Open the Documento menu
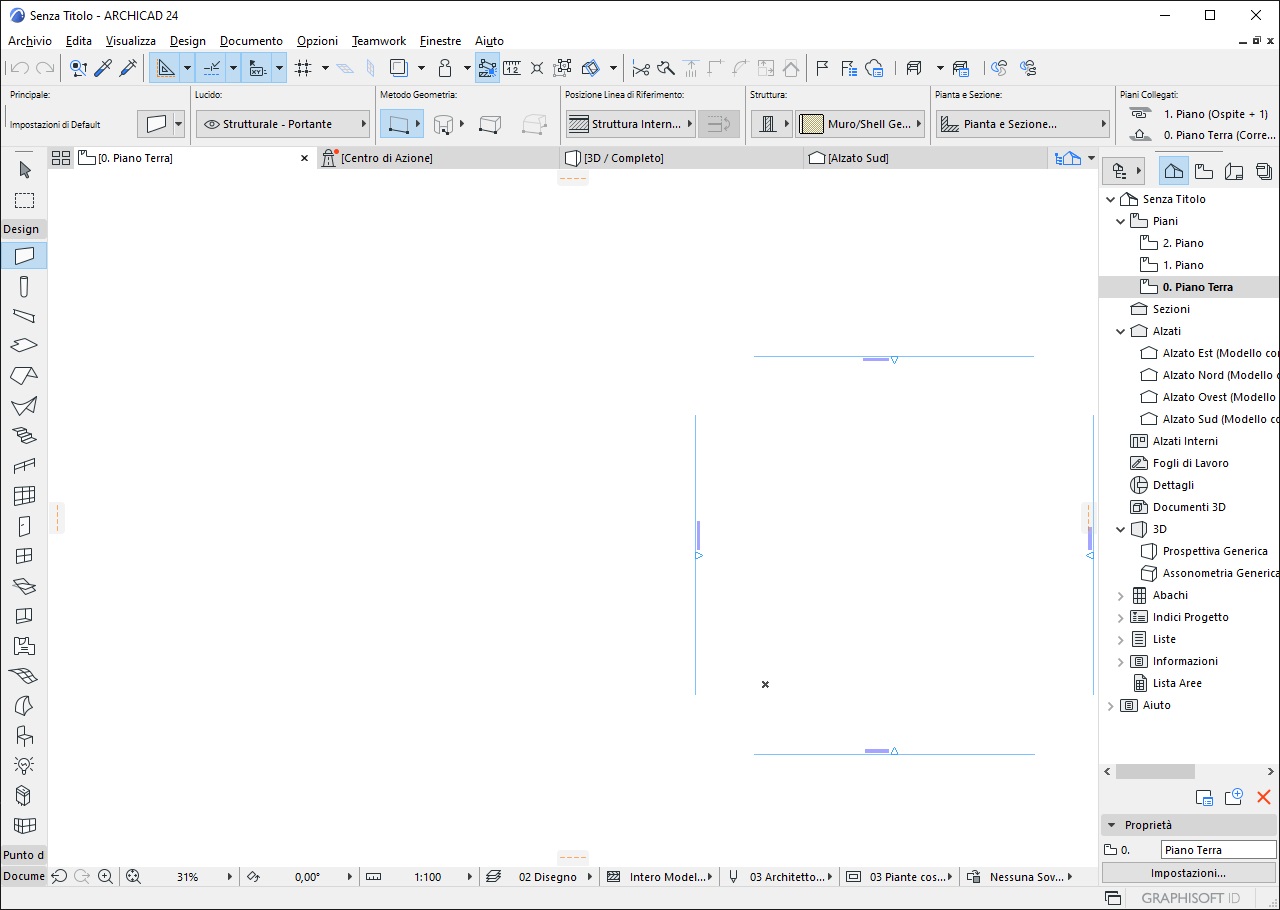This screenshot has width=1280, height=910. [251, 41]
